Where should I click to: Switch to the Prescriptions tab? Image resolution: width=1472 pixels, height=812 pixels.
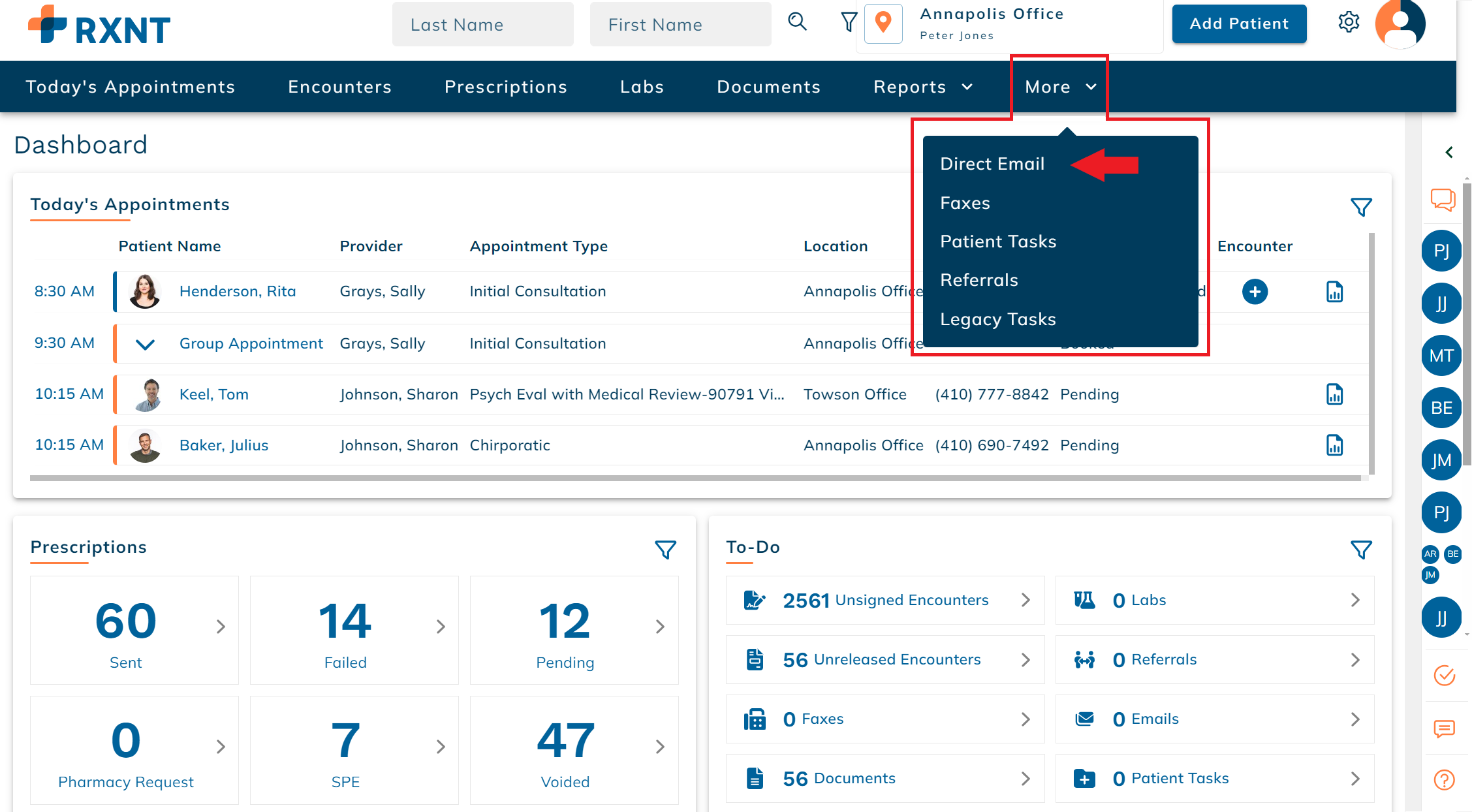(x=505, y=87)
